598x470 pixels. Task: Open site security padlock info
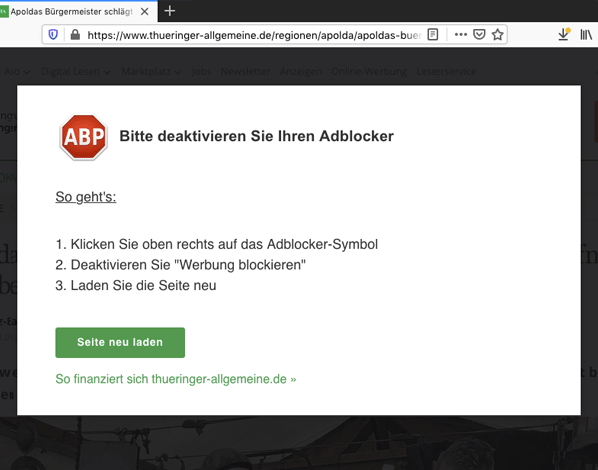tap(75, 35)
